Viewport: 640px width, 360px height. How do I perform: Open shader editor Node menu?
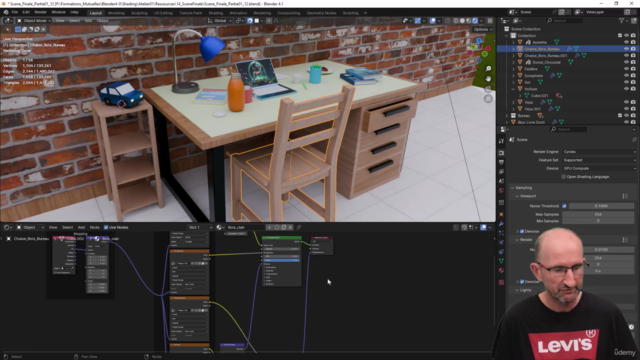coord(95,227)
